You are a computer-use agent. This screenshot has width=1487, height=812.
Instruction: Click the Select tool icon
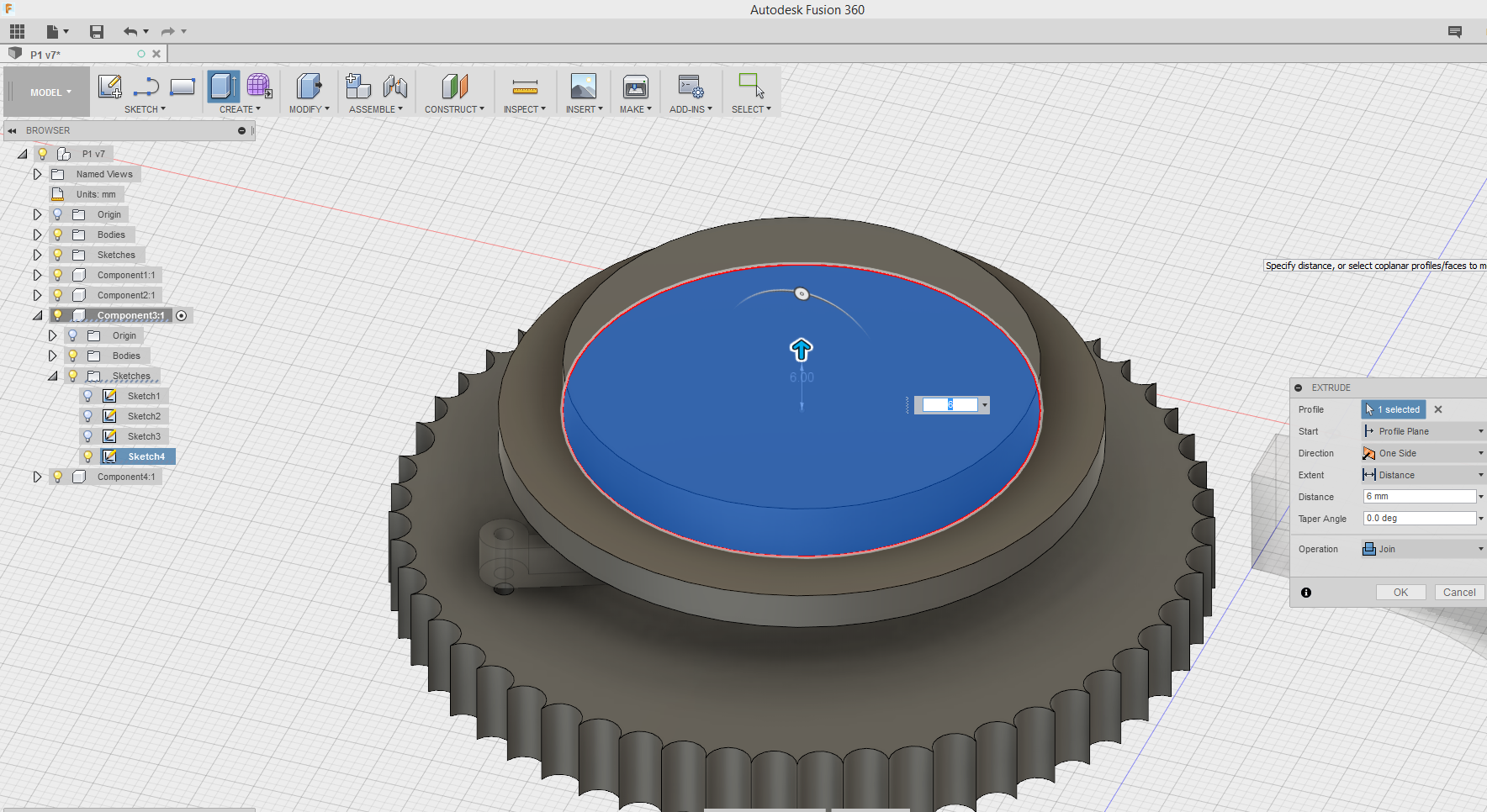click(x=751, y=86)
